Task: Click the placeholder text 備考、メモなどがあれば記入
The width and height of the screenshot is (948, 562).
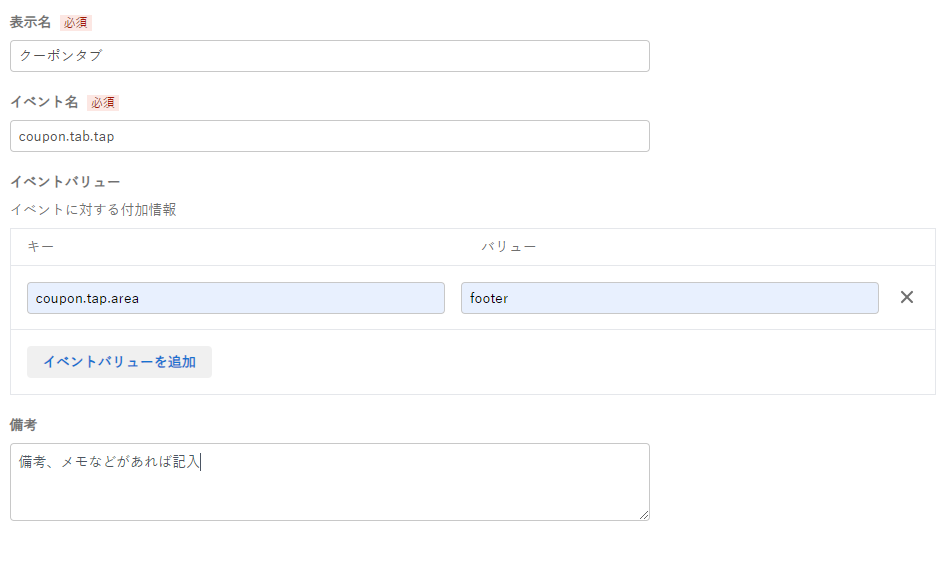Action: (x=109, y=462)
